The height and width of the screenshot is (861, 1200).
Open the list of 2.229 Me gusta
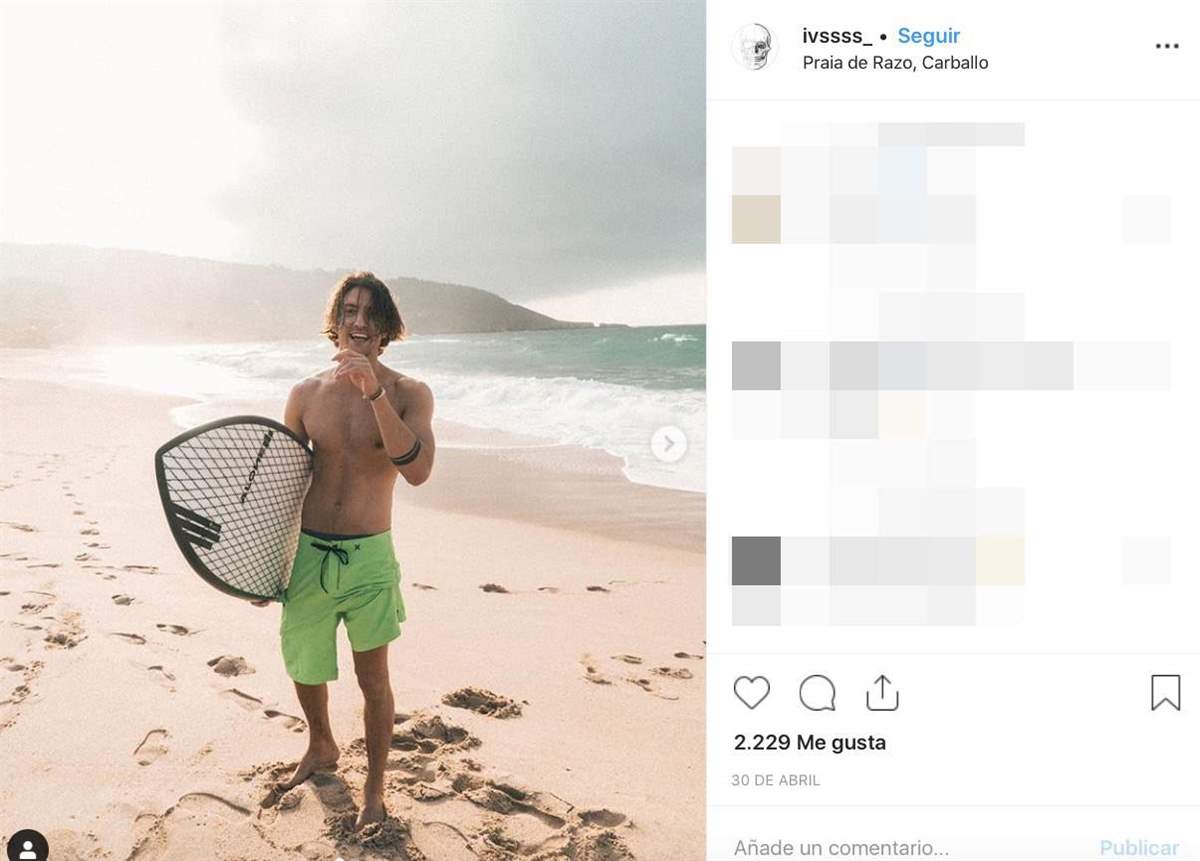pos(809,742)
